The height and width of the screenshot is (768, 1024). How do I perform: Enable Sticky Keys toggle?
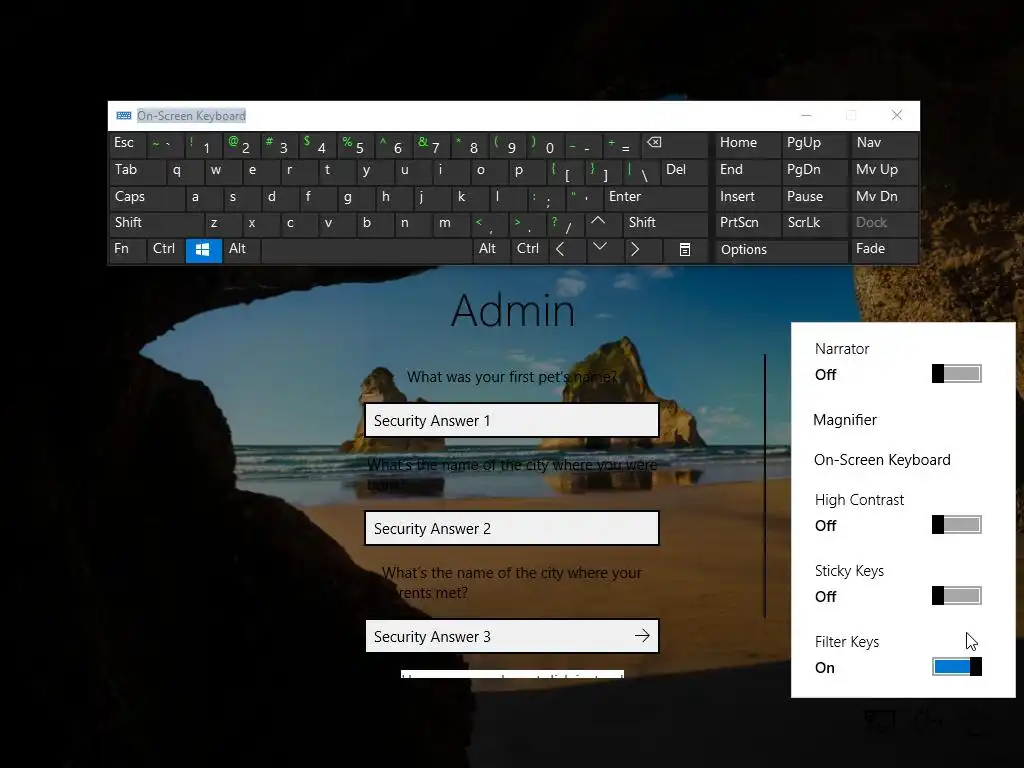(x=956, y=596)
